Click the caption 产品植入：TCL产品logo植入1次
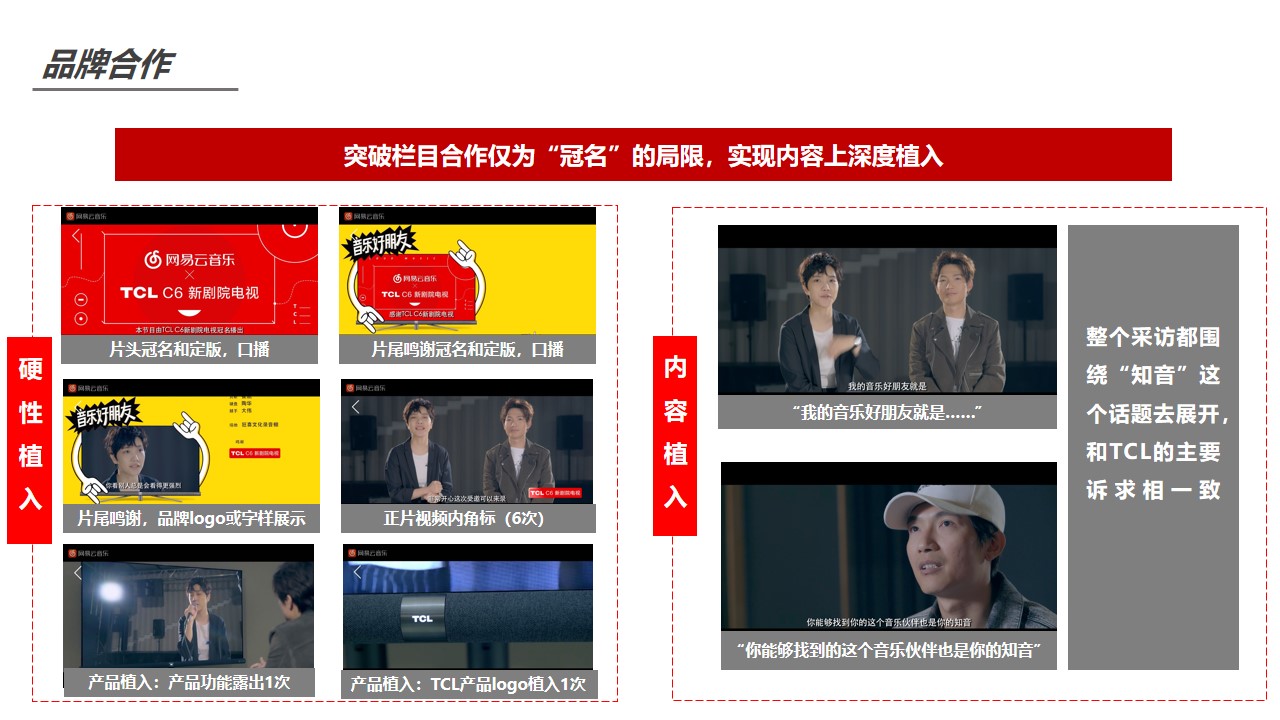Image resolution: width=1280 pixels, height=720 pixels. (x=469, y=684)
